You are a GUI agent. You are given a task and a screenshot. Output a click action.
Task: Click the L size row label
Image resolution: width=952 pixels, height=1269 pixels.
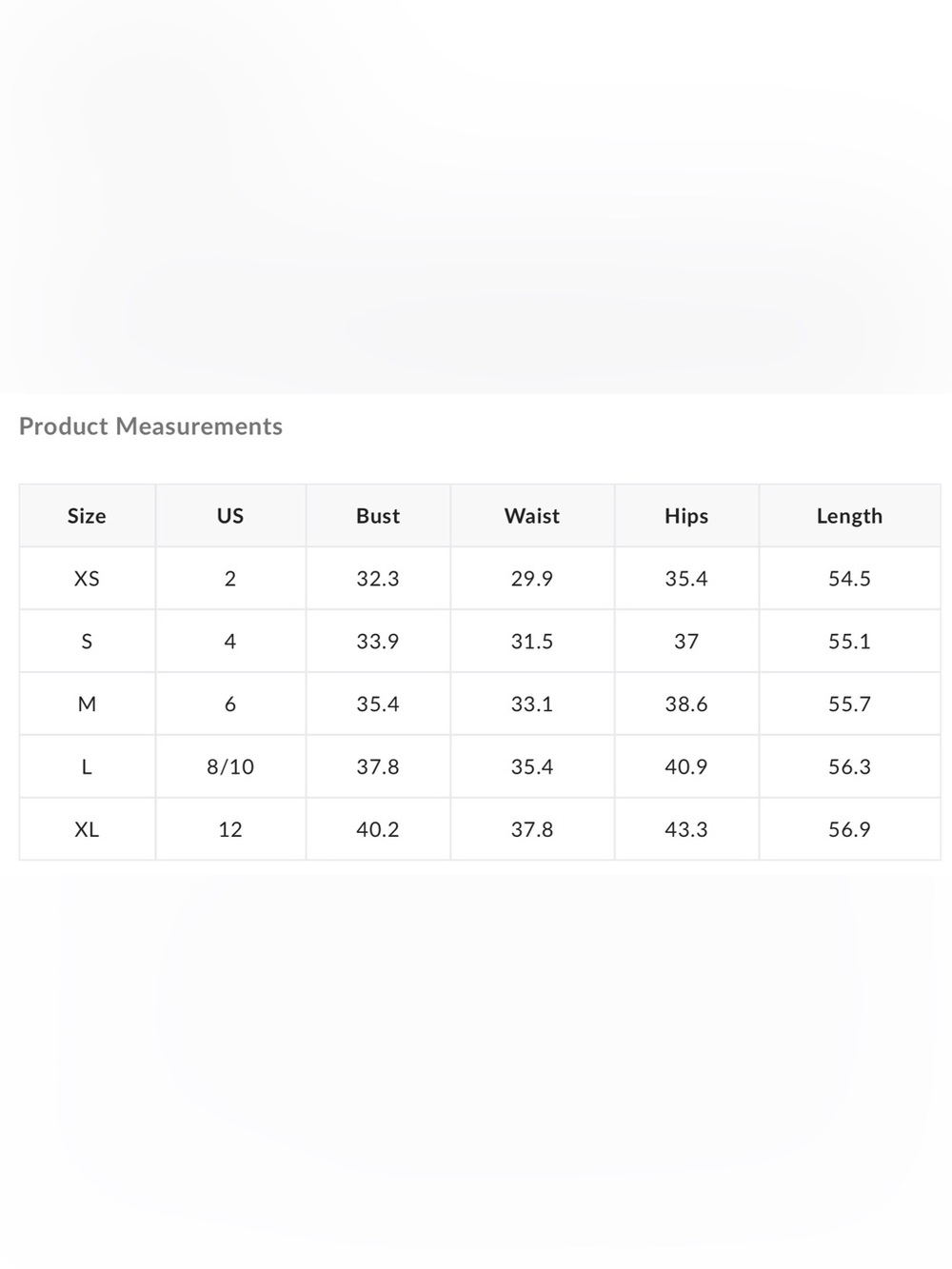[87, 766]
